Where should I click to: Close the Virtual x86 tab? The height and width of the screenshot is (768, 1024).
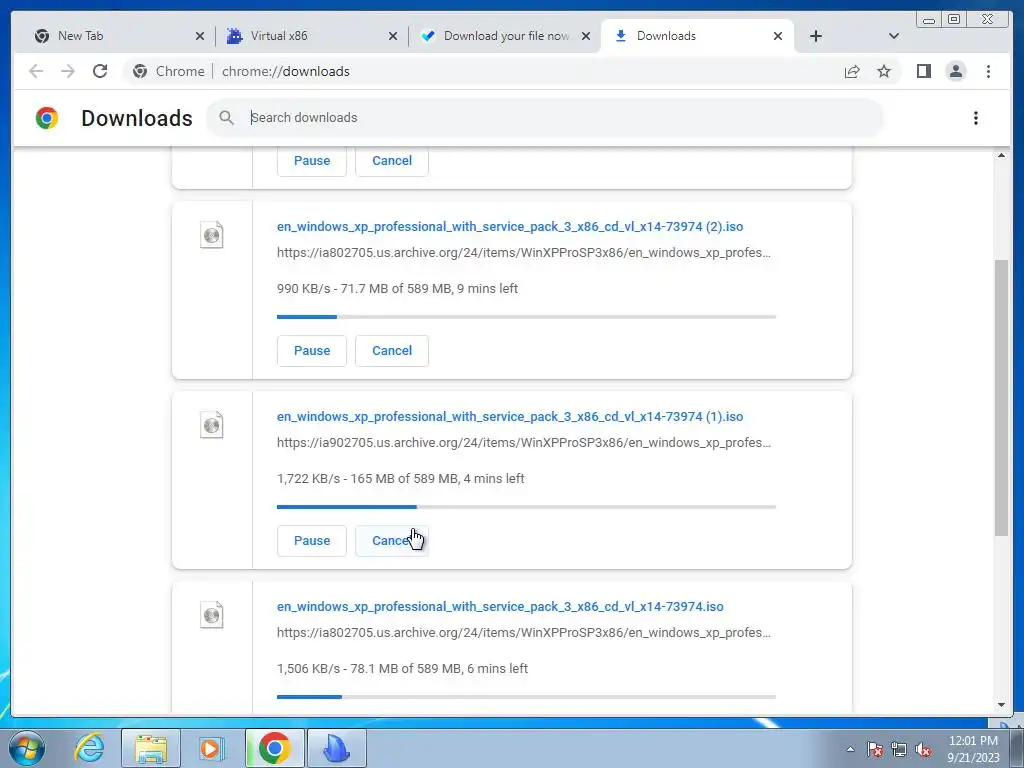392,37
